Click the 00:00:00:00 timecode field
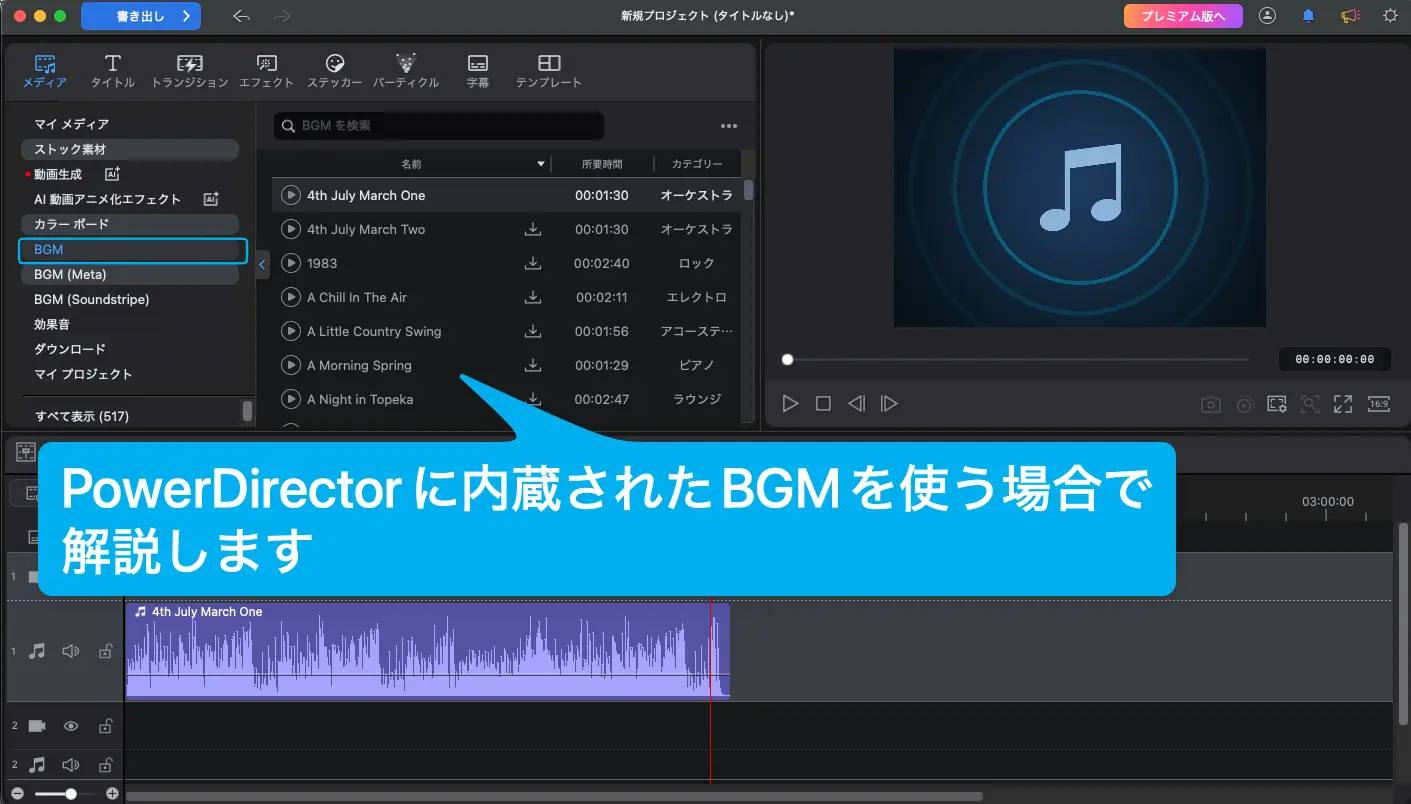This screenshot has width=1411, height=804. [1334, 359]
